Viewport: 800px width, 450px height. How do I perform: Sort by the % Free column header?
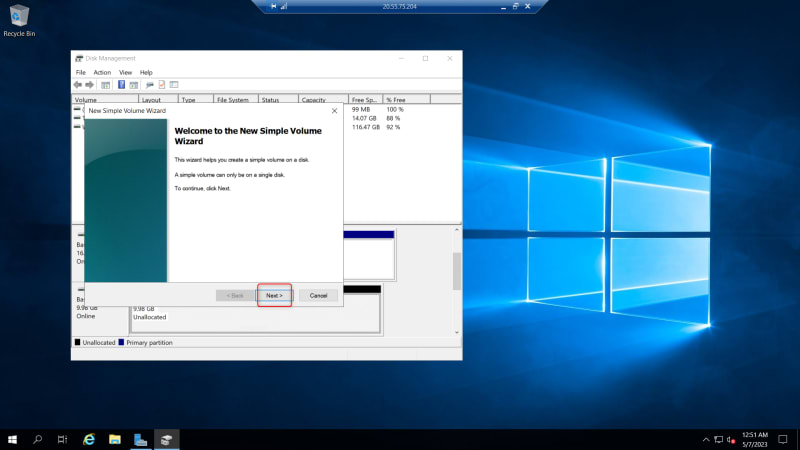407,99
